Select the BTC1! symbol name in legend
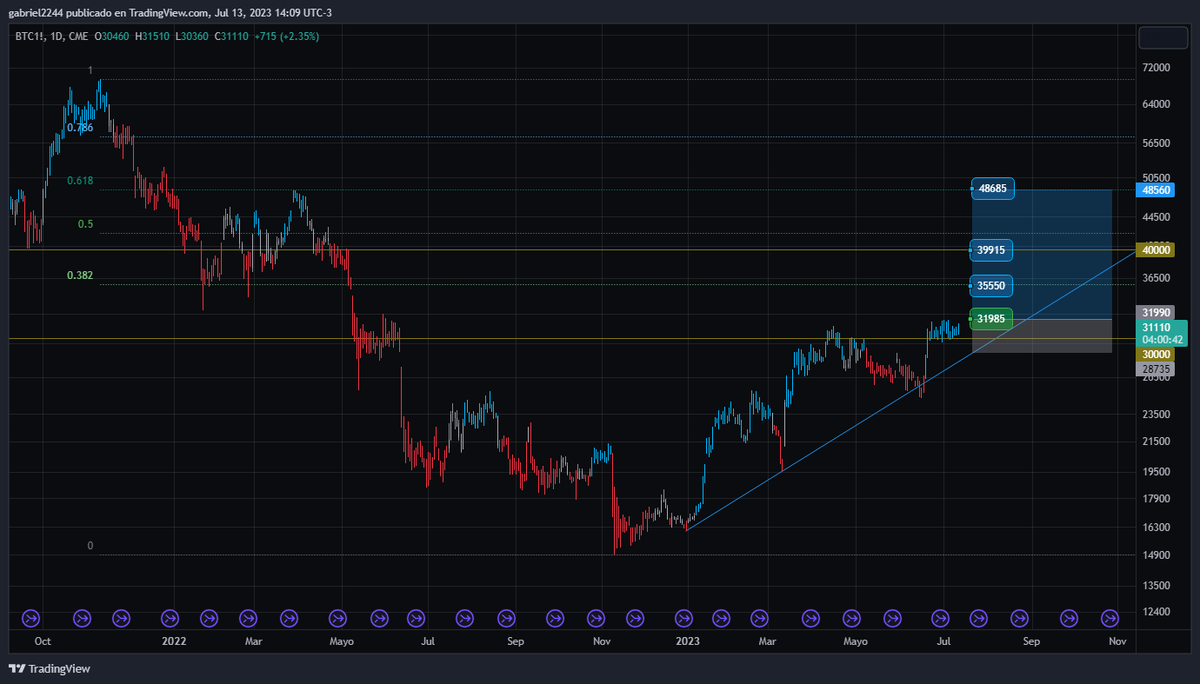Image resolution: width=1200 pixels, height=684 pixels. (x=30, y=36)
